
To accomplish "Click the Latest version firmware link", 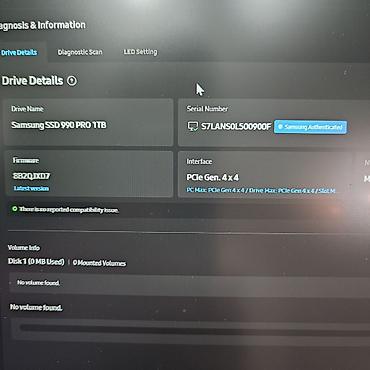I will (x=31, y=188).
